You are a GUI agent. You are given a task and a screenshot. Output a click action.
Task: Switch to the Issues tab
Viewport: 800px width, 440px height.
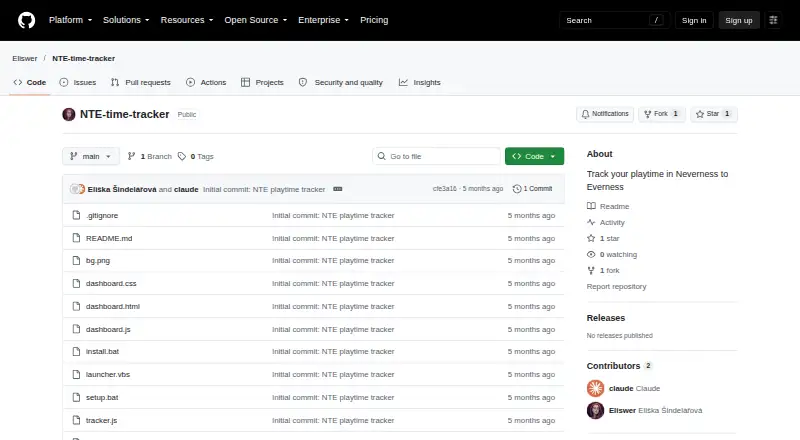(x=78, y=82)
